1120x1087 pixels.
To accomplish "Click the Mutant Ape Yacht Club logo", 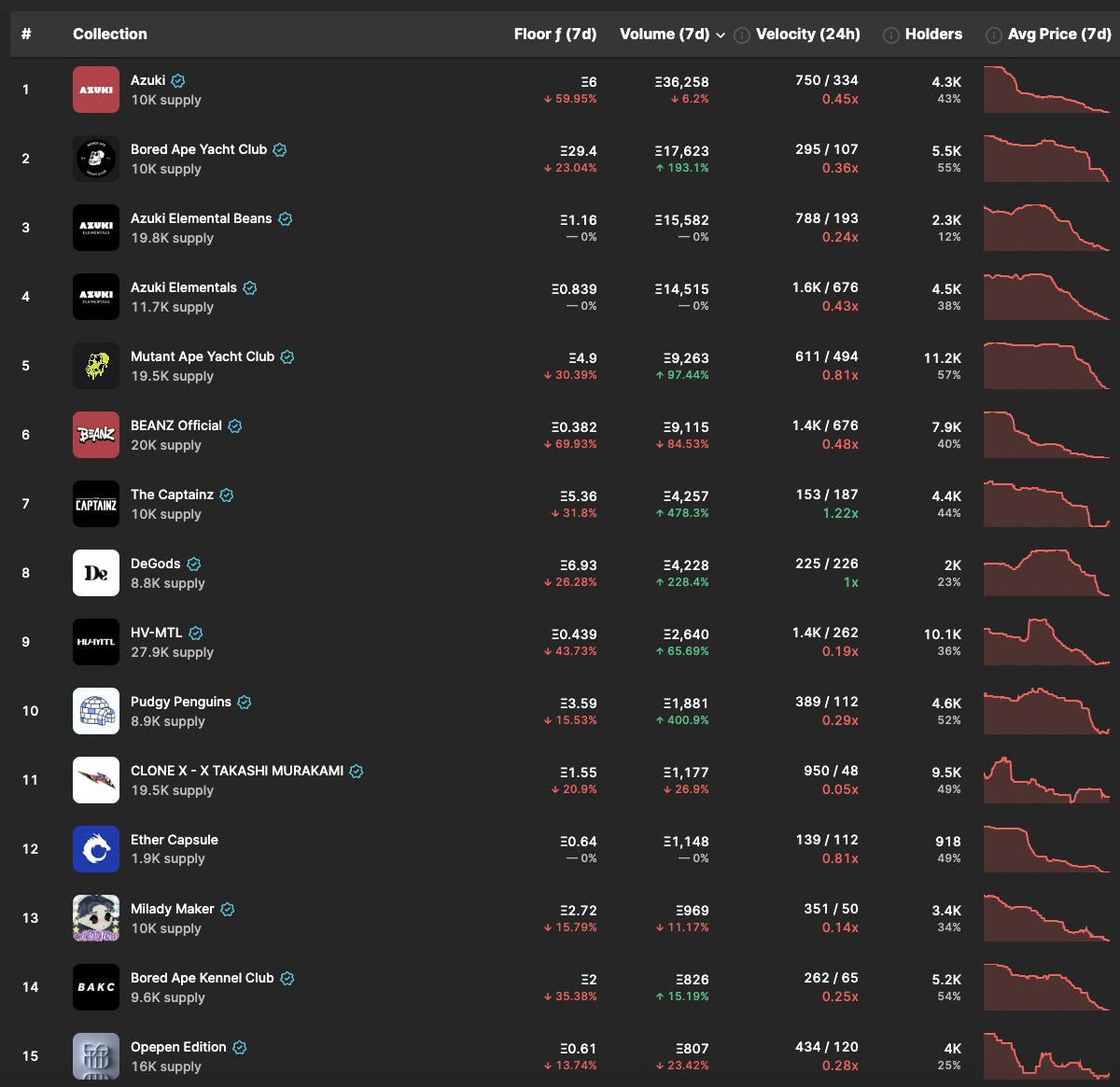I will 96,366.
